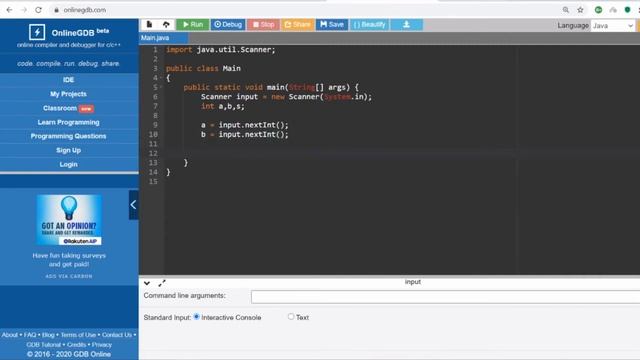This screenshot has width=640, height=360.
Task: Click the new file icon in toolbar
Action: (x=149, y=24)
